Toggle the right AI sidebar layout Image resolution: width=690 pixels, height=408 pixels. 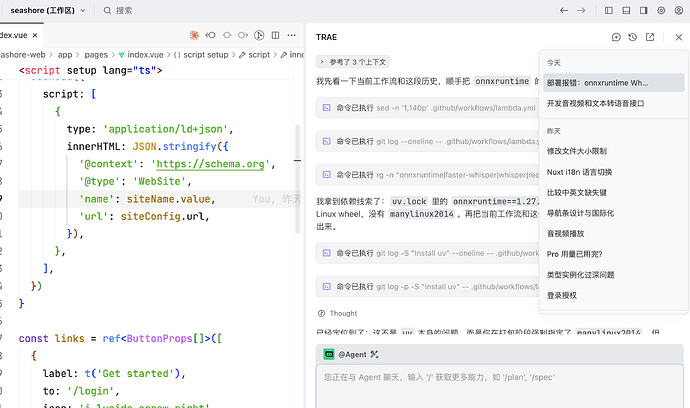click(x=643, y=10)
